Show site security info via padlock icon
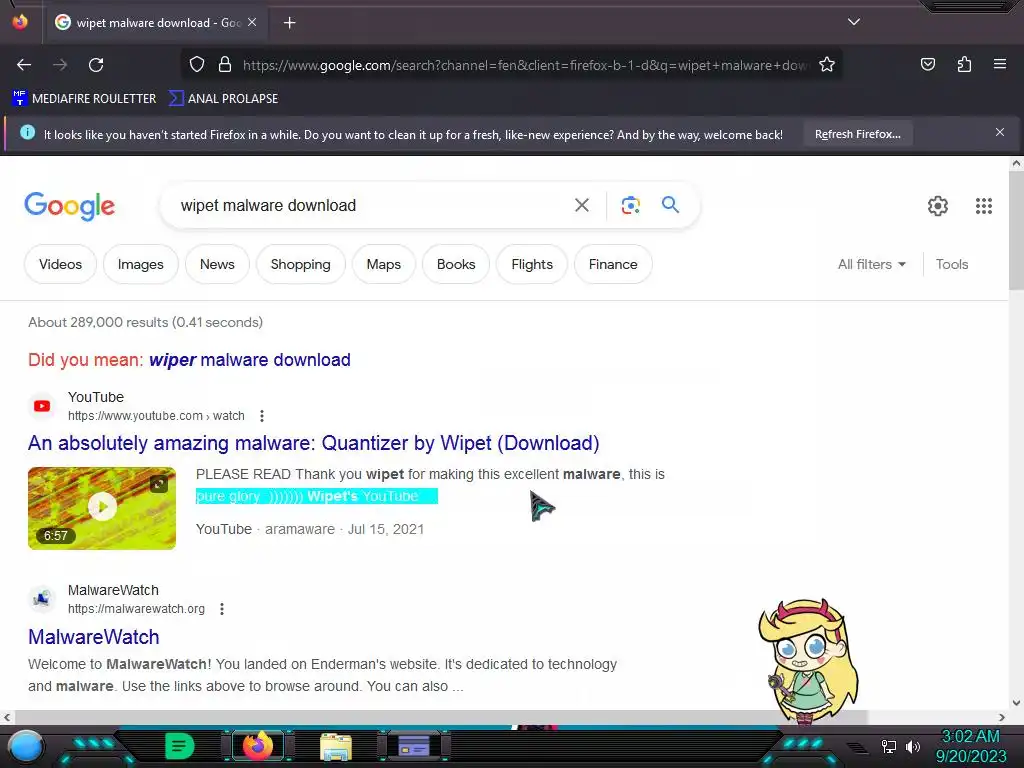This screenshot has width=1024, height=768. click(225, 65)
